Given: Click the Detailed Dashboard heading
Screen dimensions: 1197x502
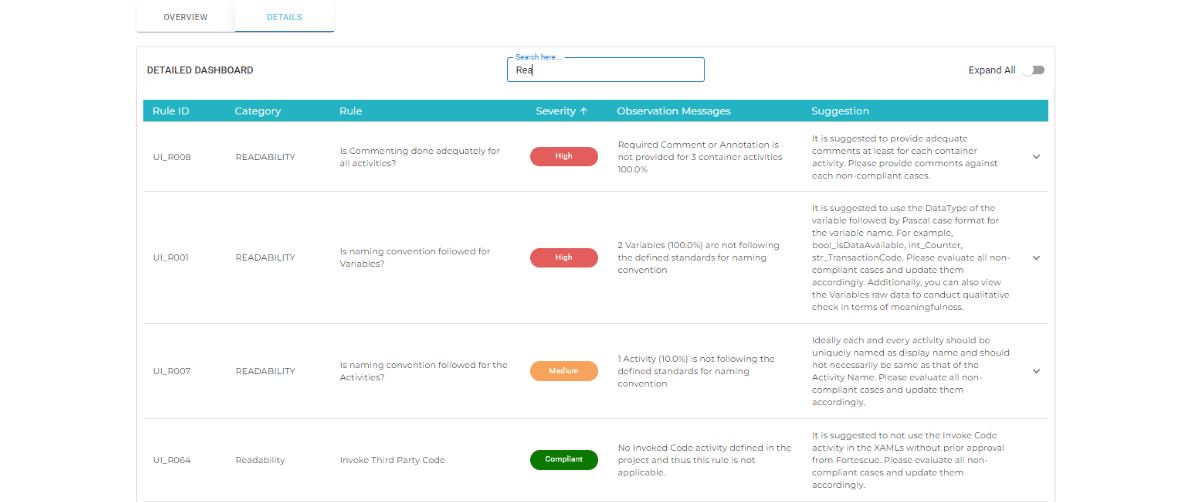Looking at the screenshot, I should tap(200, 70).
